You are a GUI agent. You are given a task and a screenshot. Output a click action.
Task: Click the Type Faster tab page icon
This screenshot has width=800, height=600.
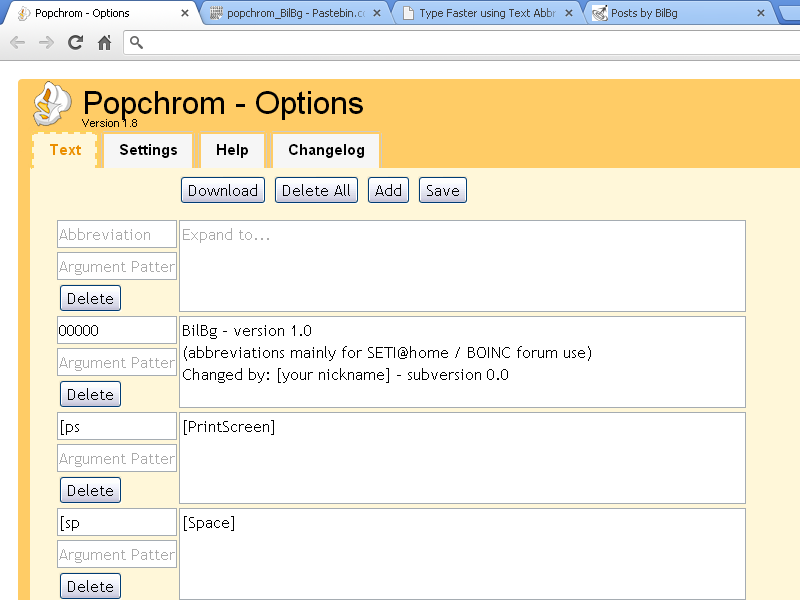(408, 13)
